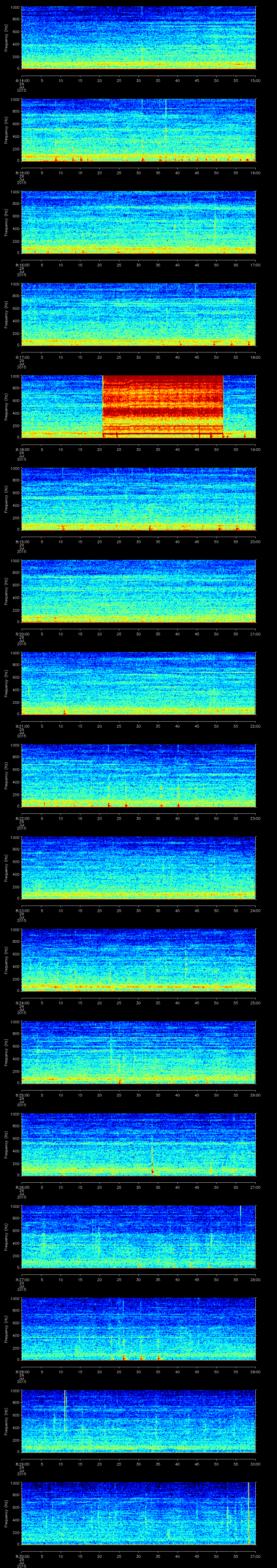Click the Frequency (Hz) axis label of the 8:14:00 plot
The width and height of the screenshot is (277, 1568).
pos(6,38)
